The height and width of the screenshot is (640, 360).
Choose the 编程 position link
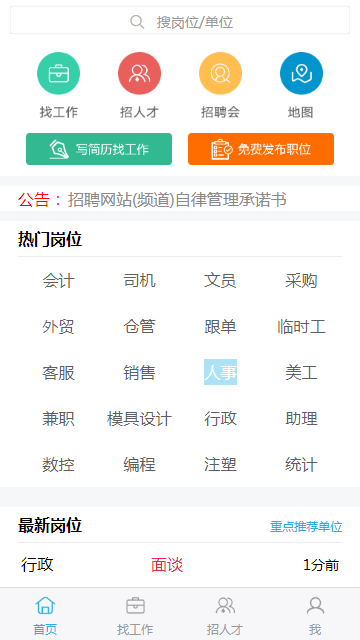click(x=140, y=464)
